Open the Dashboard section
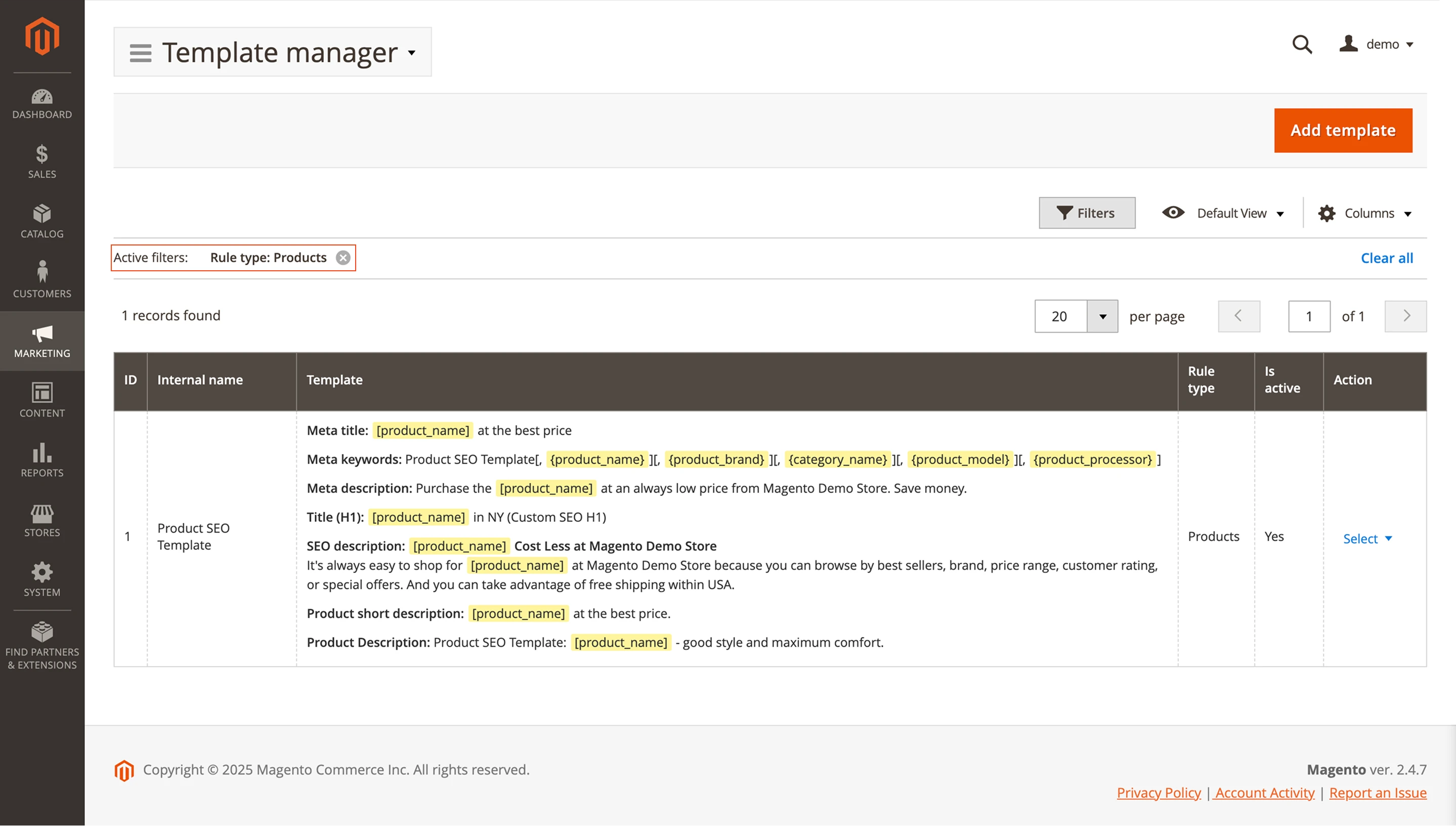1456x826 pixels. pyautogui.click(x=42, y=105)
